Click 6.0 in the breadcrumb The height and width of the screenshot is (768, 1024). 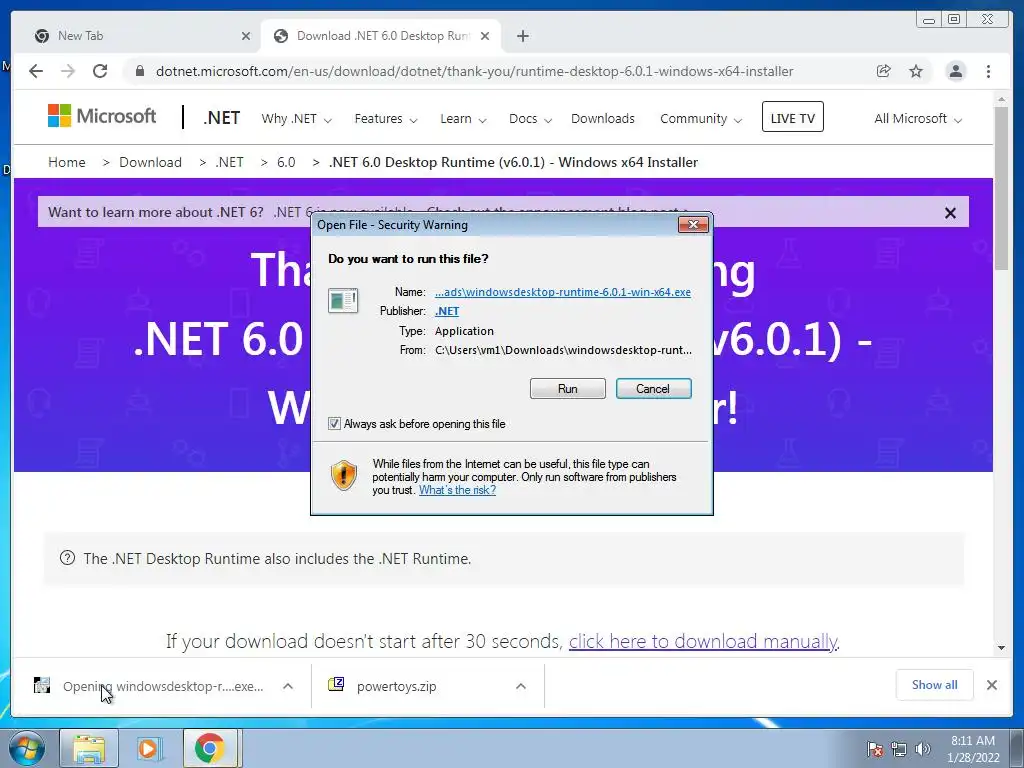click(286, 162)
